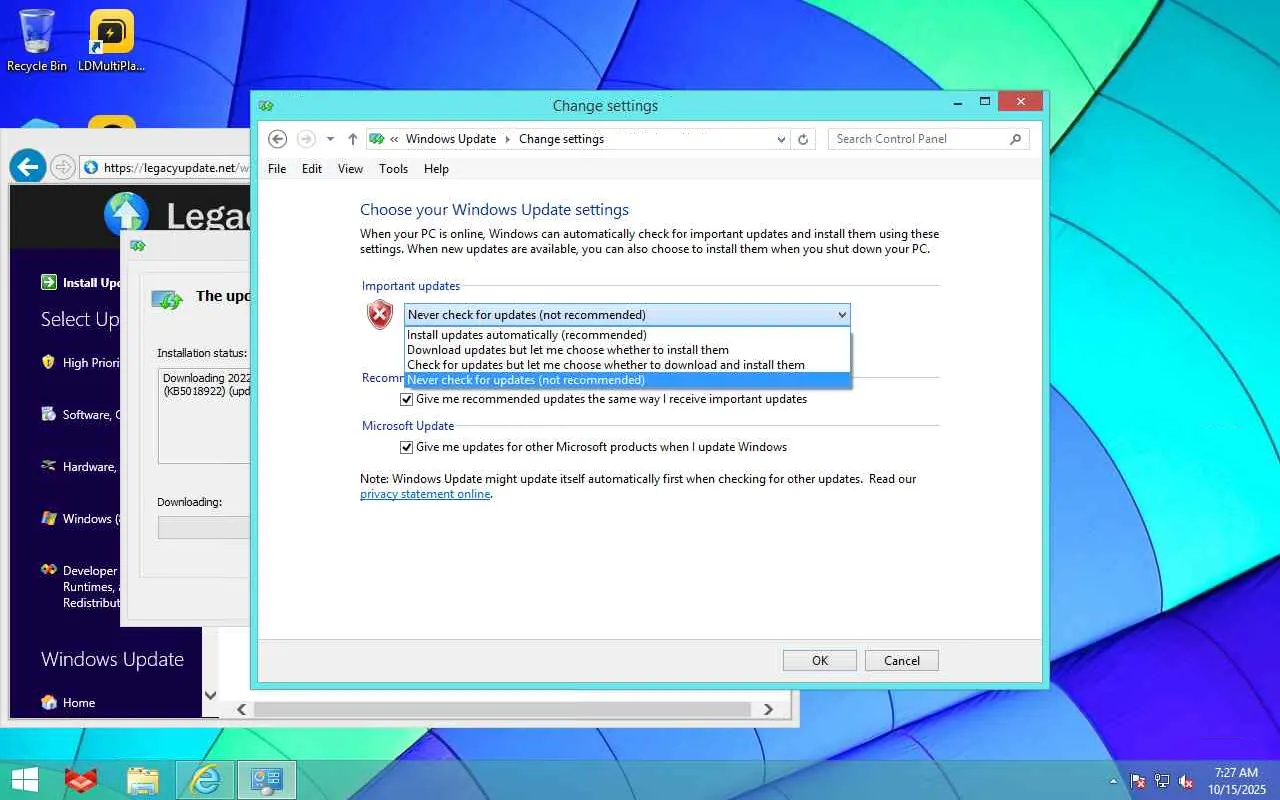This screenshot has width=1280, height=800.
Task: Toggle the recommended updates checkbox
Action: click(x=406, y=399)
